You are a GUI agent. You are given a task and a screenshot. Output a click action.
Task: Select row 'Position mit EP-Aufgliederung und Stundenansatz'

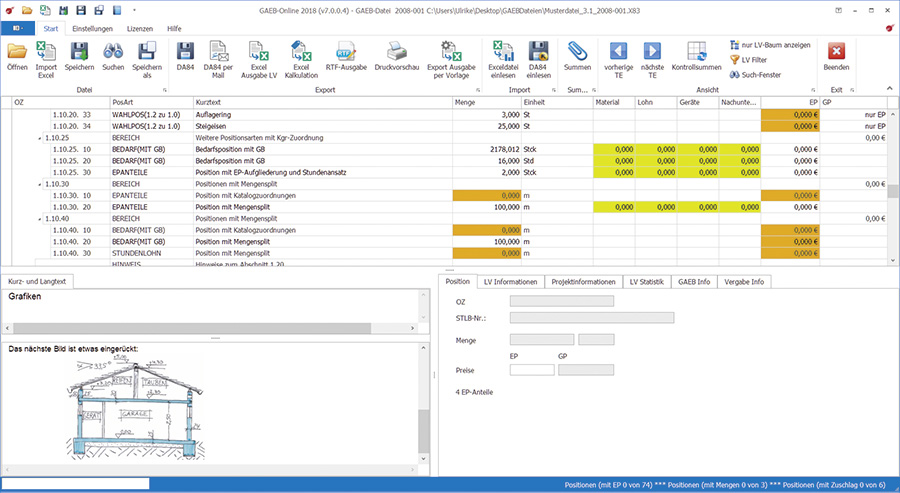271,172
